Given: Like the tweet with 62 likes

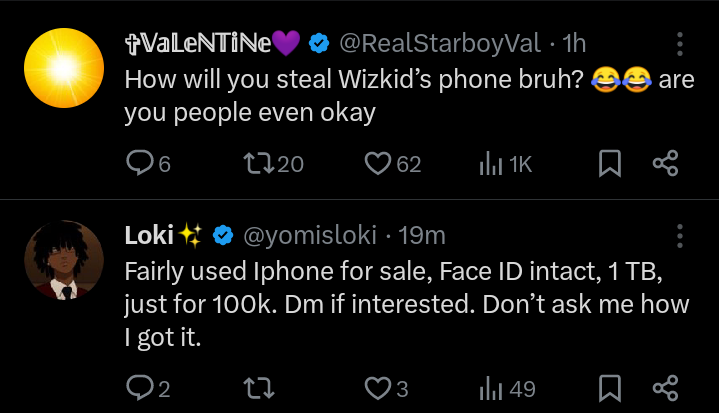Looking at the screenshot, I should tap(393, 164).
